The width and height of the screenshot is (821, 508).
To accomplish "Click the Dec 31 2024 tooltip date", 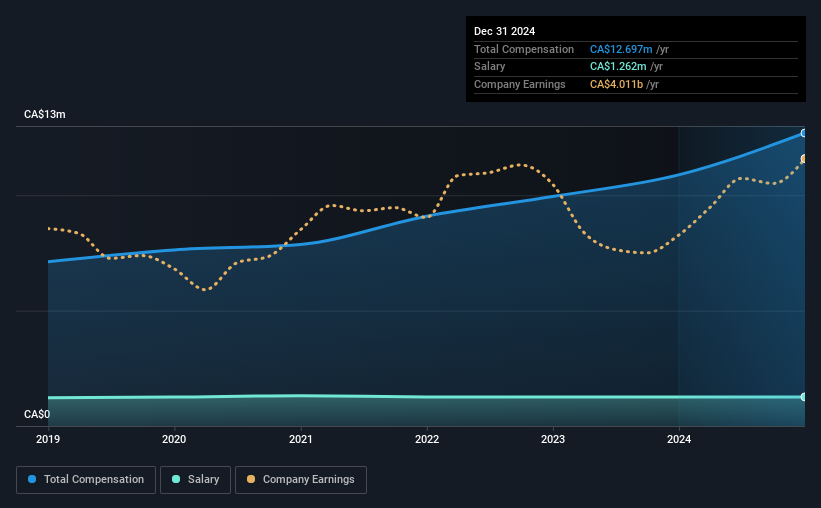I will (504, 31).
